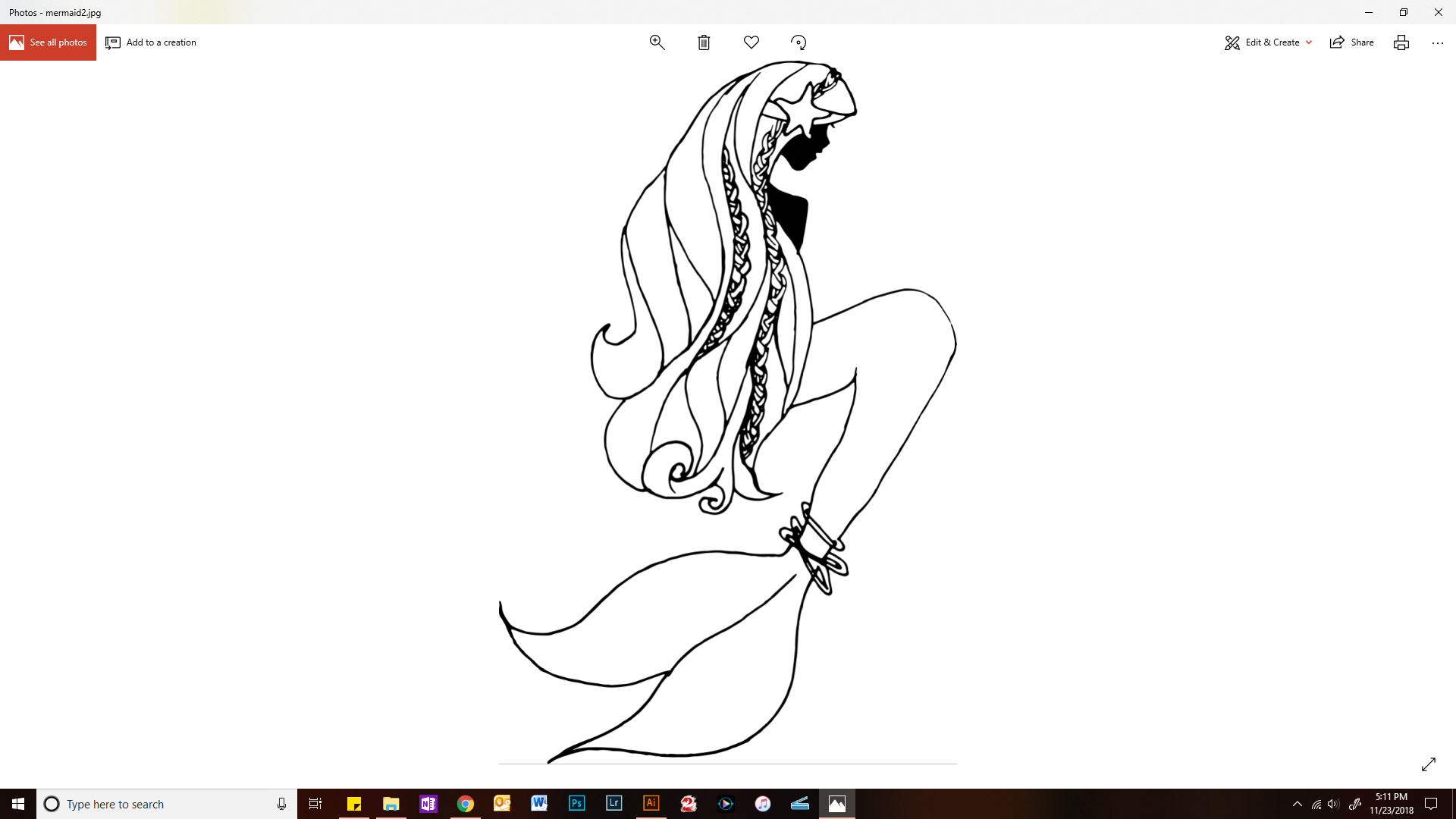1456x819 pixels.
Task: Rotate the mermaid image
Action: tap(799, 42)
